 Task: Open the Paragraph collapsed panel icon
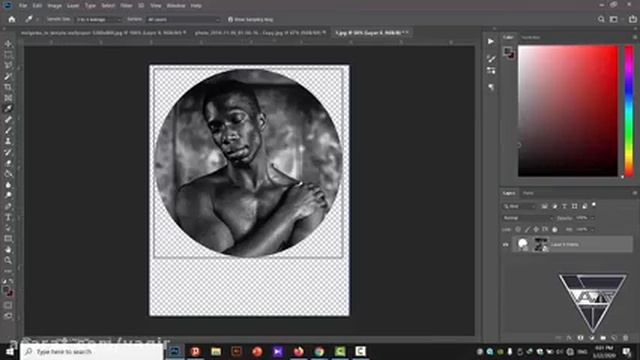click(x=491, y=87)
